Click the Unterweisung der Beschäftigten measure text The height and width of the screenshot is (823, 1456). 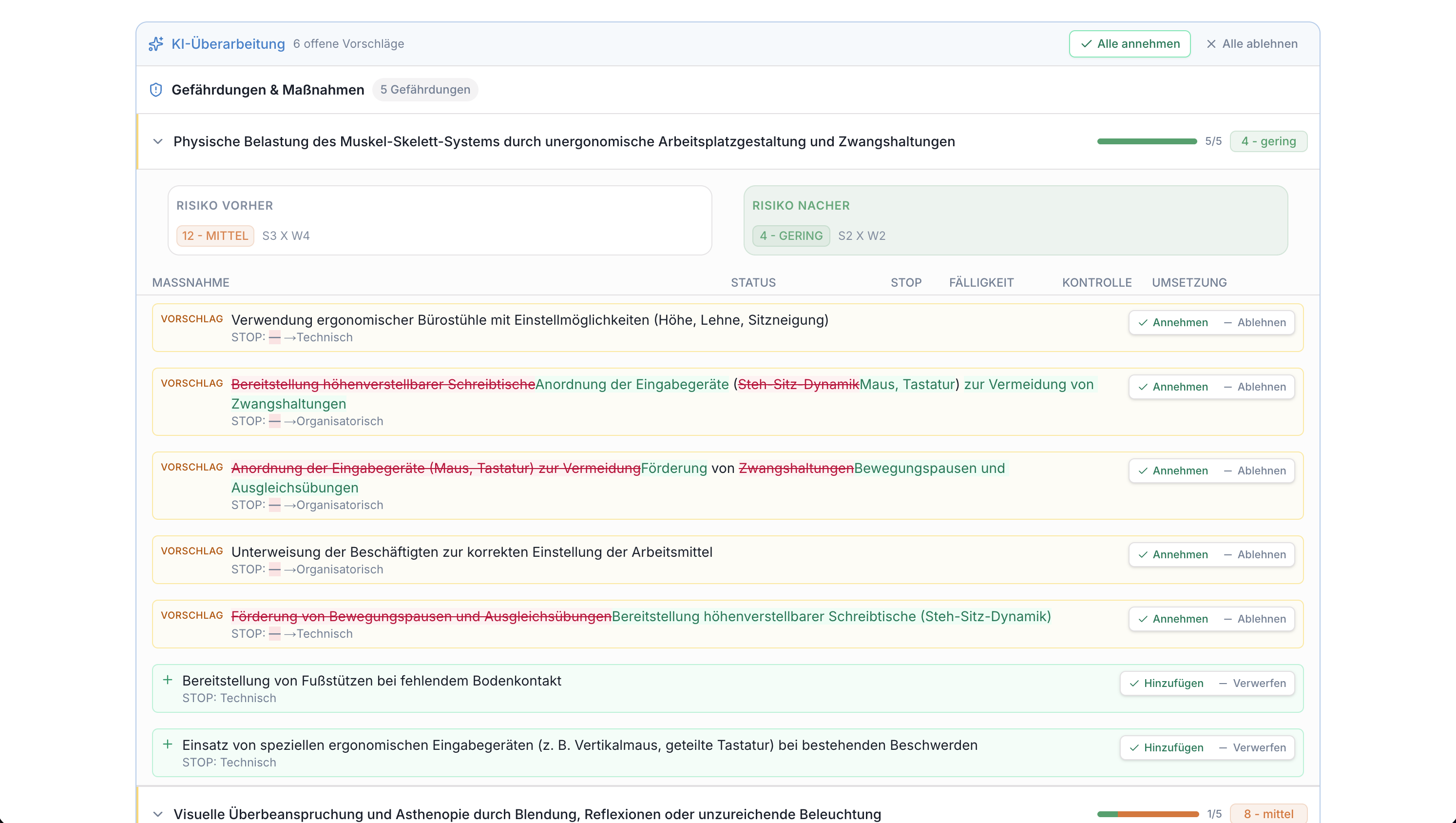pyautogui.click(x=472, y=552)
